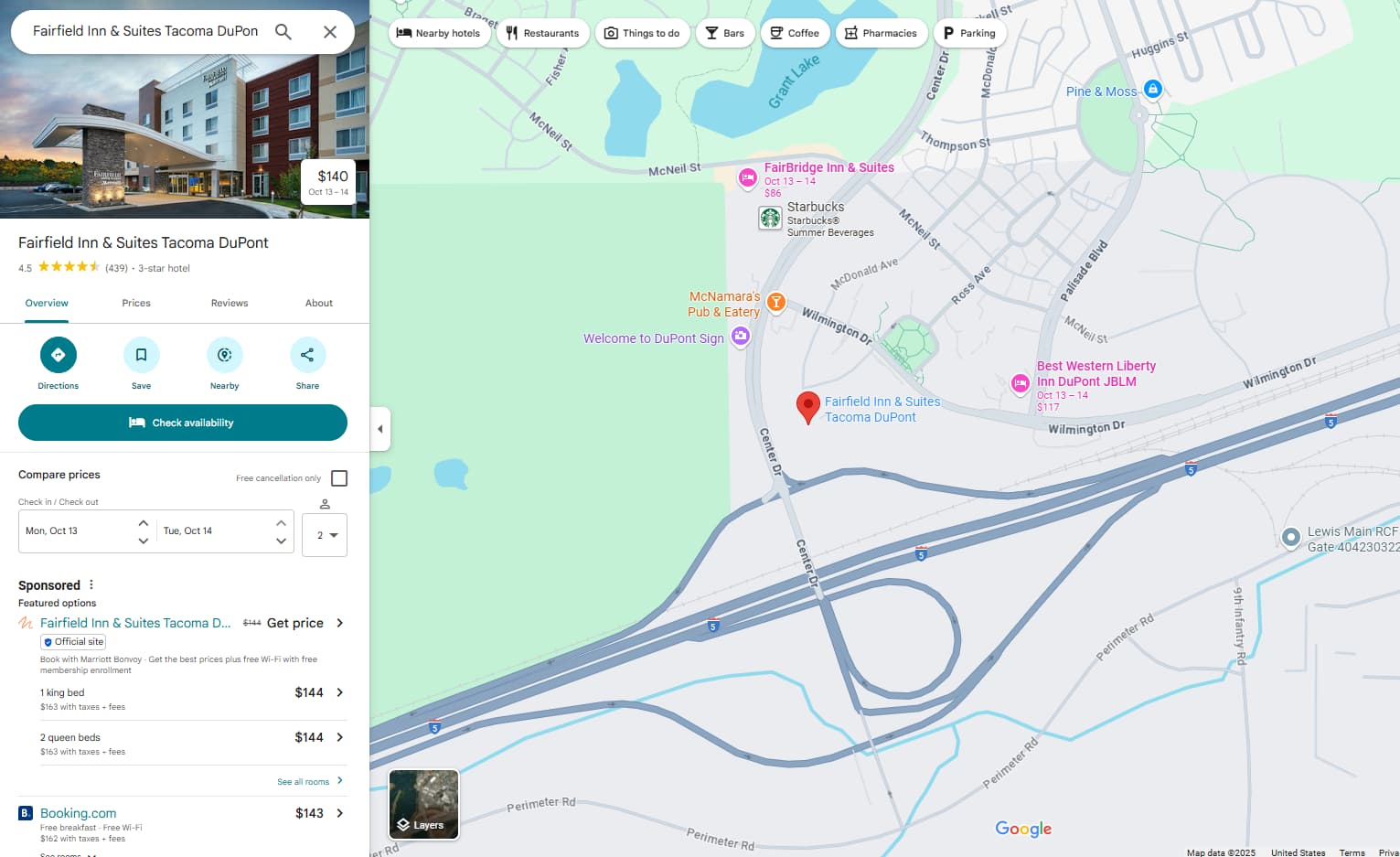Select the 1 king bed $144 option
The image size is (1400, 857).
click(193, 699)
